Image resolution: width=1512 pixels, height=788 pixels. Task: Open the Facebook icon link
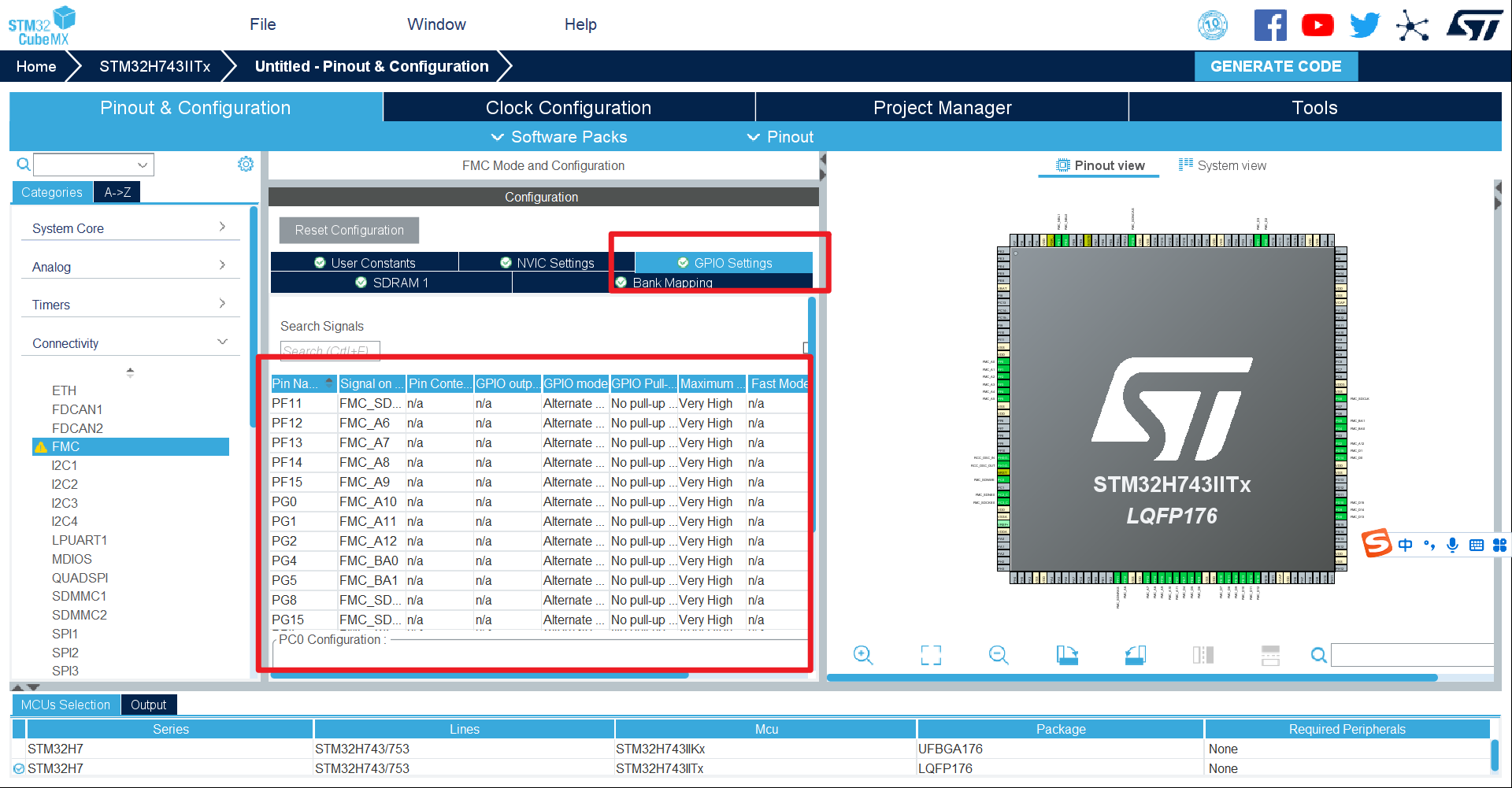click(1270, 25)
